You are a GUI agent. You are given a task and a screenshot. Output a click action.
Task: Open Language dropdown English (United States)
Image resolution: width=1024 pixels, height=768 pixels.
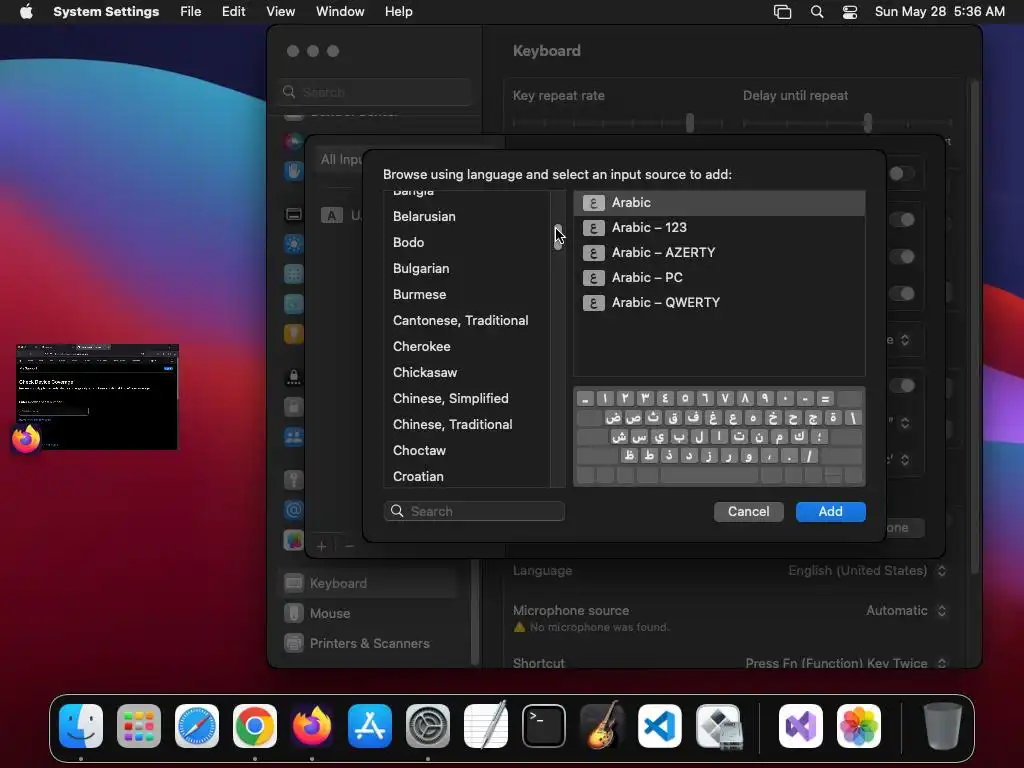pyautogui.click(x=867, y=571)
